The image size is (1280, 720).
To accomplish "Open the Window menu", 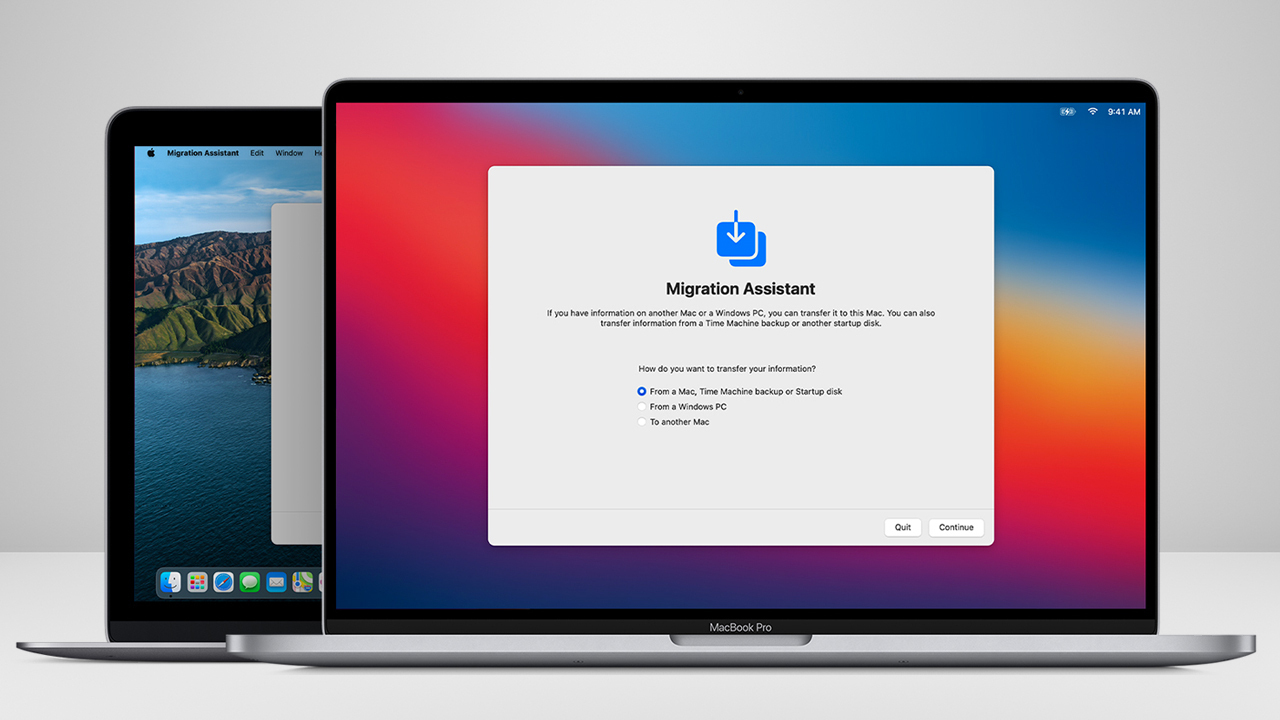I will click(x=289, y=152).
